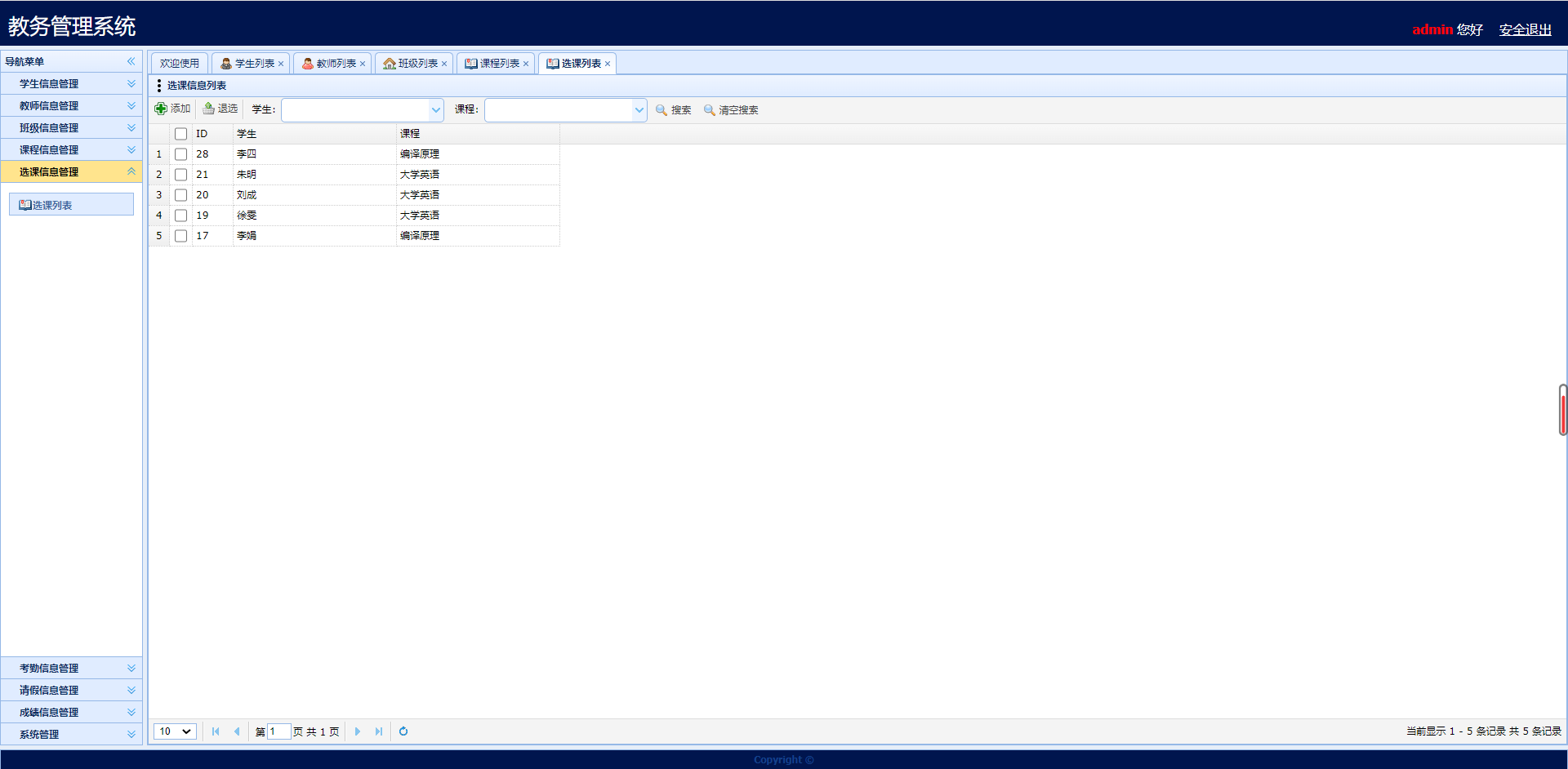This screenshot has width=1568, height=769.
Task: Click the 课程 search input field
Action: point(559,109)
